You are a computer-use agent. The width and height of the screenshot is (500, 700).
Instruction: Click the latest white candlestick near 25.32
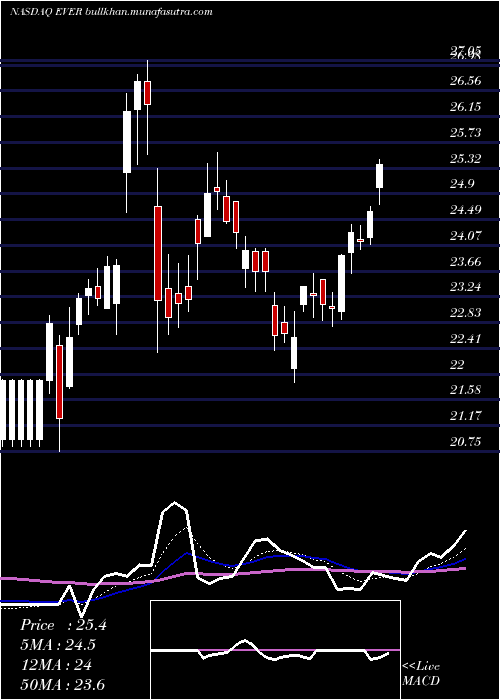click(x=379, y=182)
